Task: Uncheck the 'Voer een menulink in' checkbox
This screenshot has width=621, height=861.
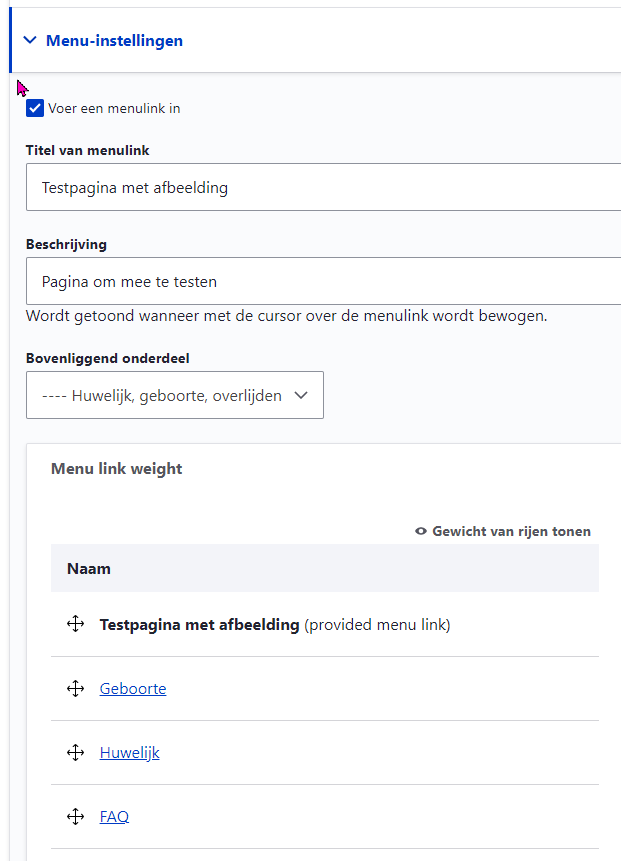Action: pos(35,108)
